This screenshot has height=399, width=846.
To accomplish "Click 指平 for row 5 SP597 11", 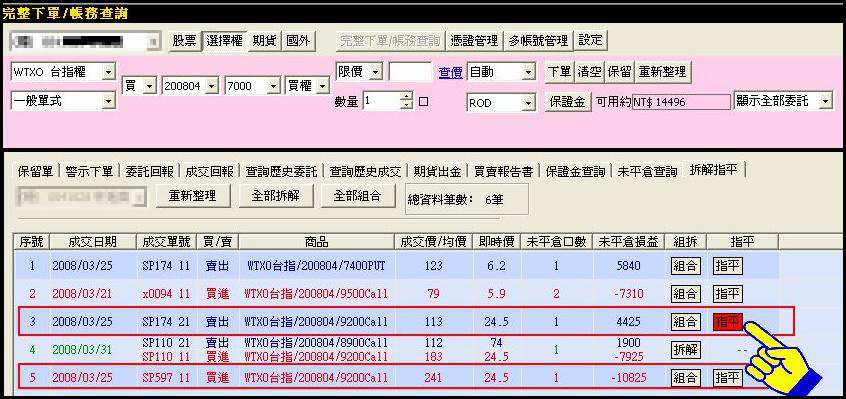I will (x=727, y=377).
